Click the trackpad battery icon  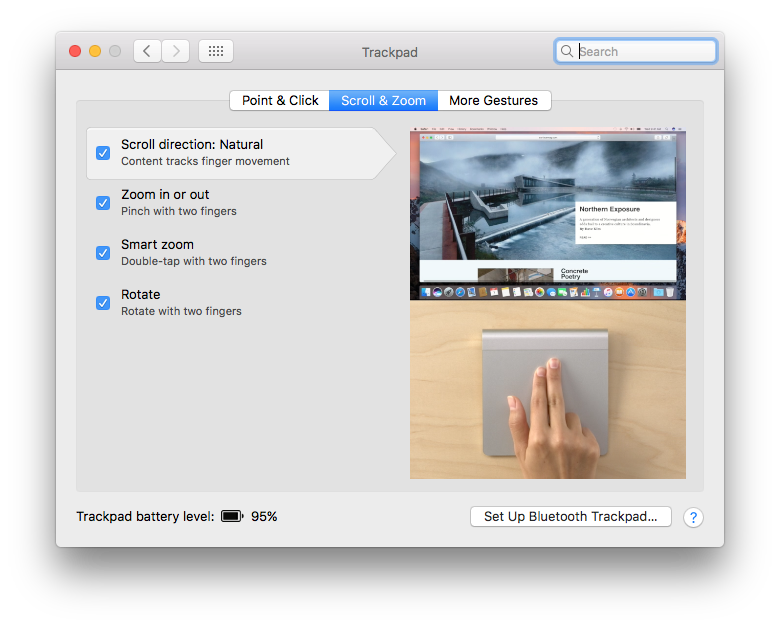click(x=232, y=516)
